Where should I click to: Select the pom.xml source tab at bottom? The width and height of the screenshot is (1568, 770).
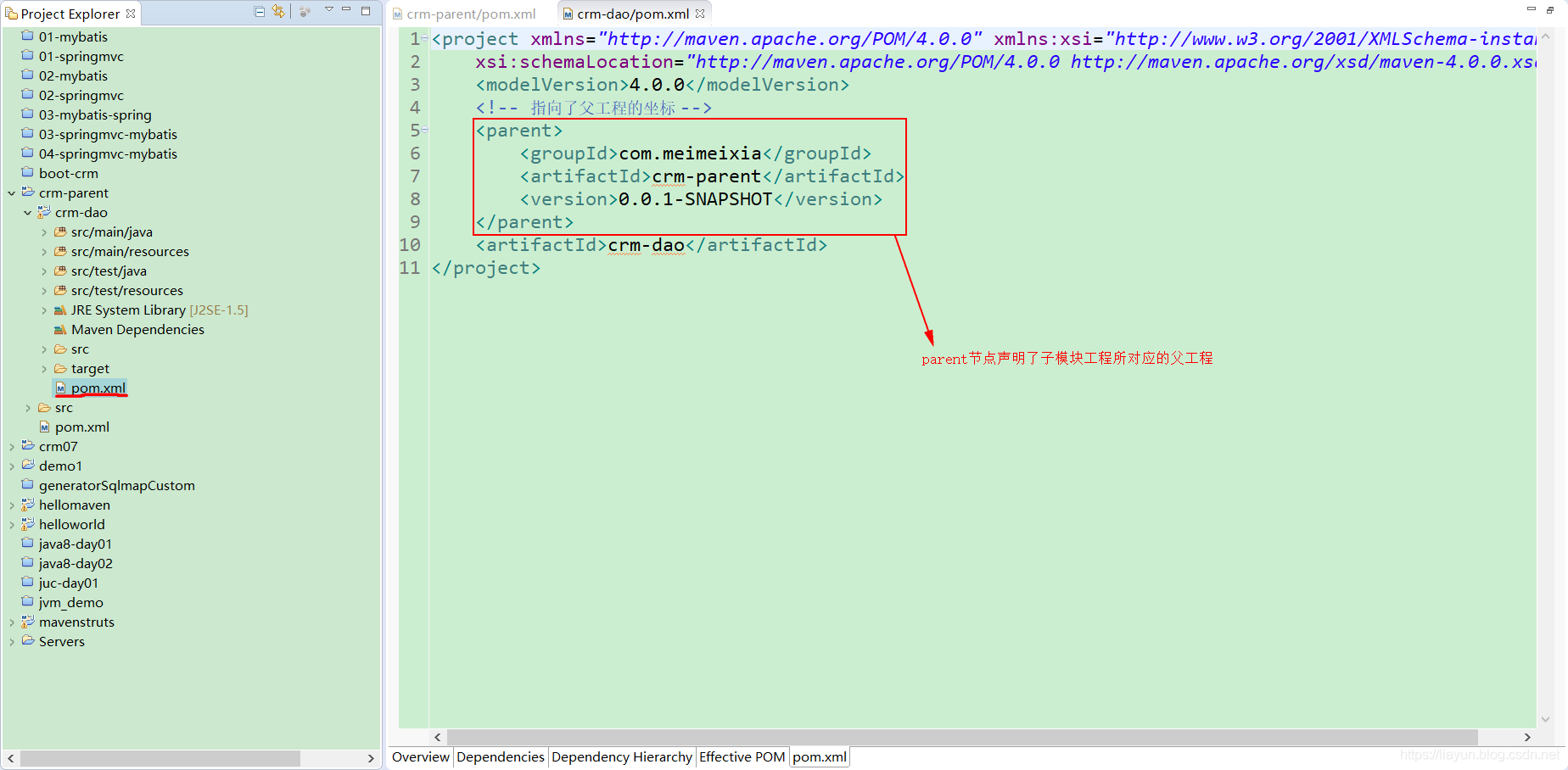point(820,756)
